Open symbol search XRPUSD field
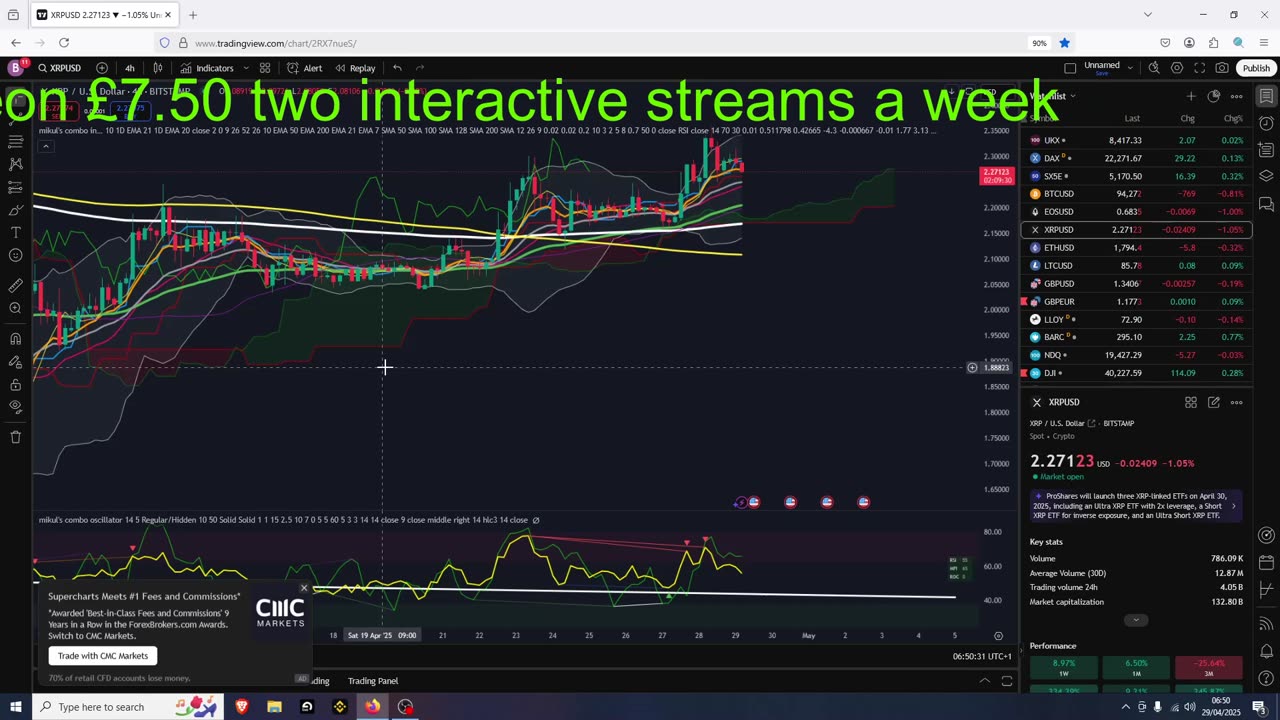 point(60,68)
